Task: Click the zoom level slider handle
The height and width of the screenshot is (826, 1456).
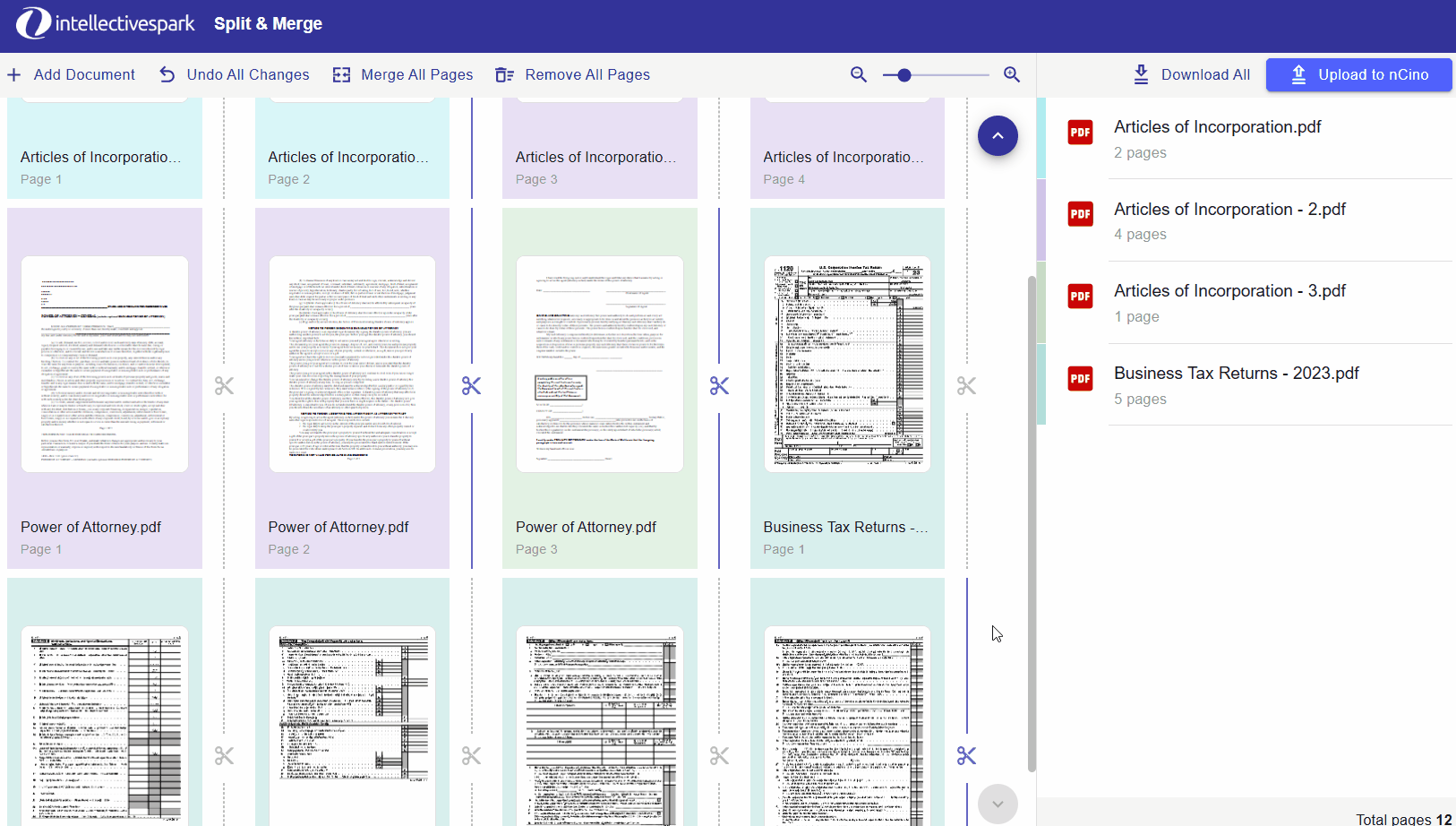Action: click(904, 75)
